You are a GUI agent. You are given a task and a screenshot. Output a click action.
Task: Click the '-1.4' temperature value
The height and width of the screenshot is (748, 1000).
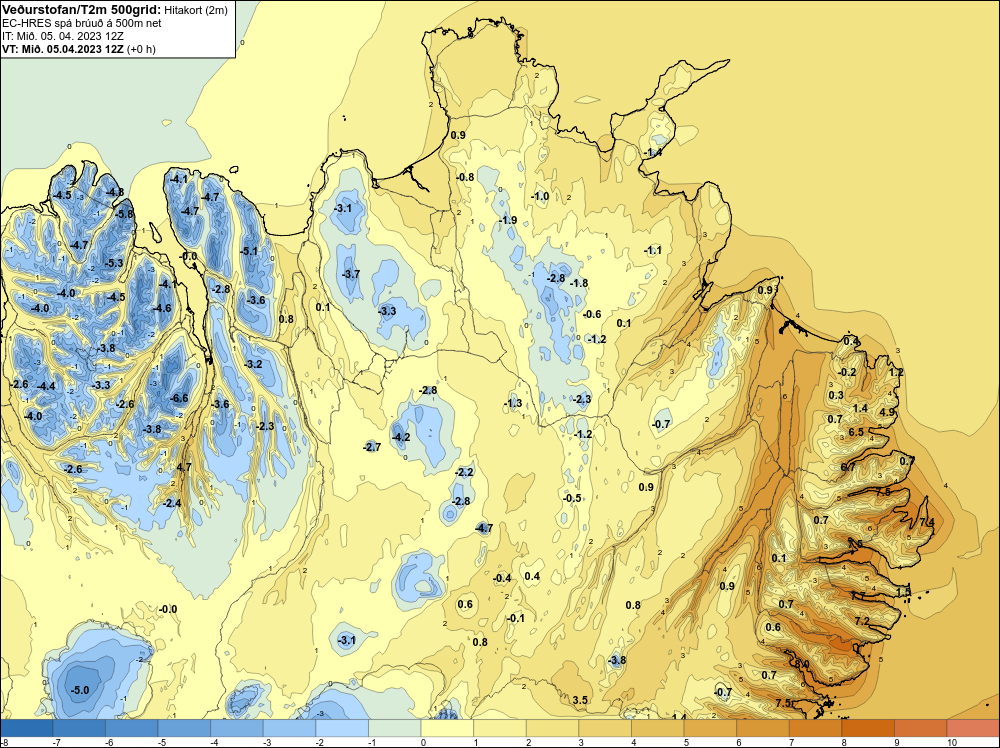pyautogui.click(x=653, y=152)
